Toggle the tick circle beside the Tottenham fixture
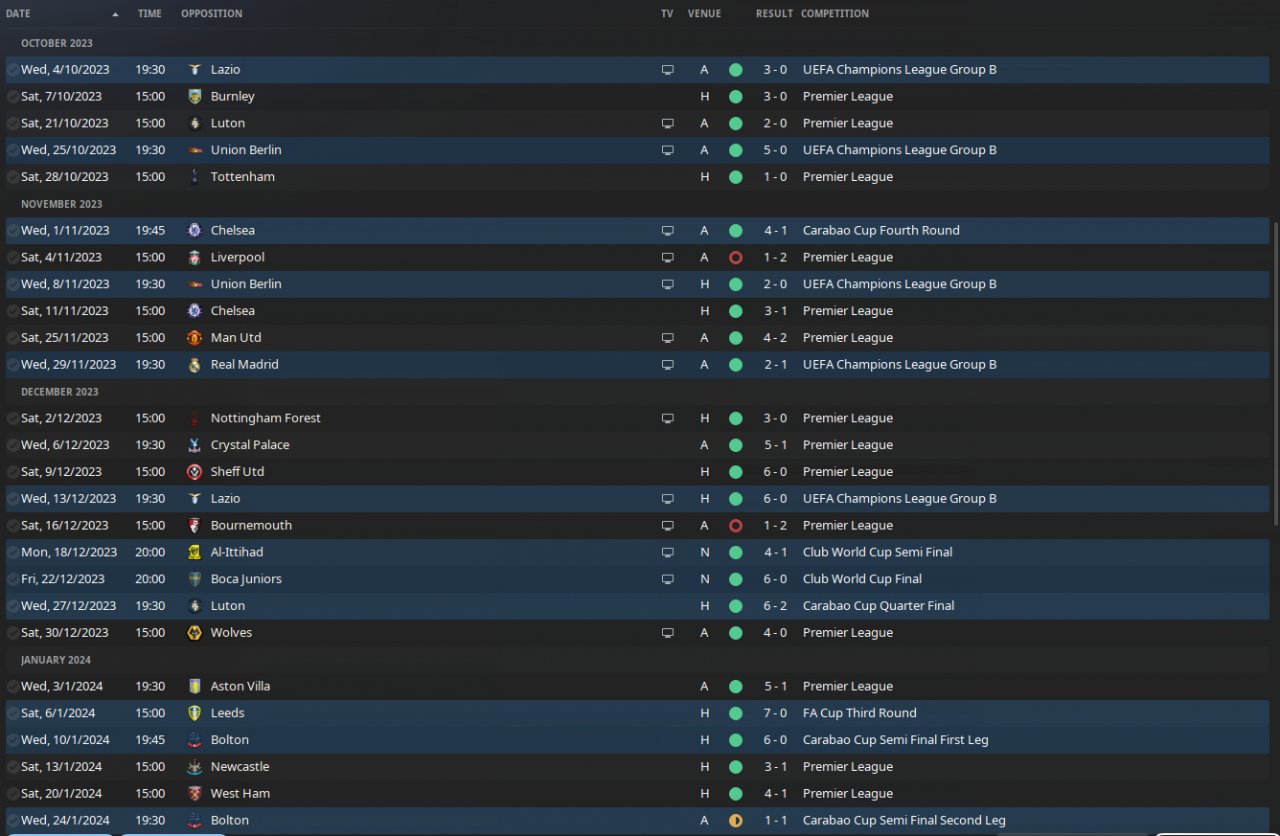 pyautogui.click(x=12, y=177)
